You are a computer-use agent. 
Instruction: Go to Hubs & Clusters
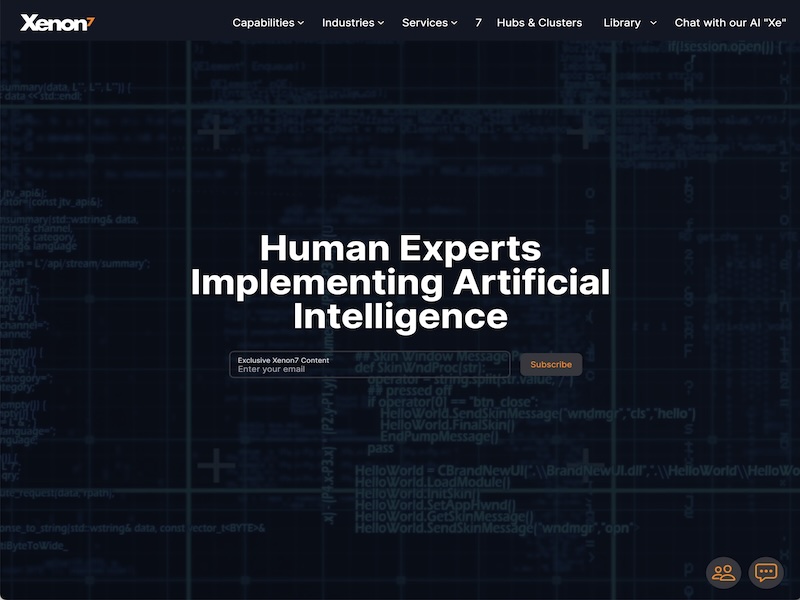(x=539, y=22)
